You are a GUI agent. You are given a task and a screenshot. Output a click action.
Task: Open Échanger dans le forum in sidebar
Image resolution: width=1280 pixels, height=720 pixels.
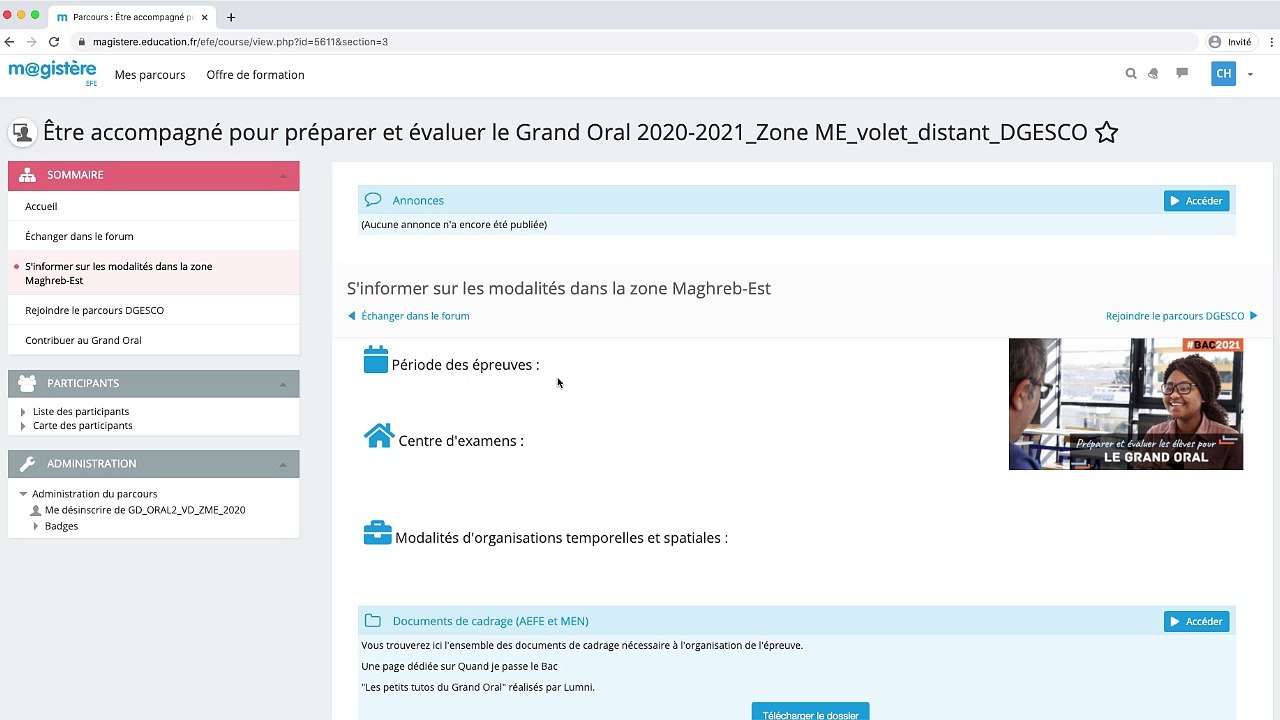coord(79,236)
